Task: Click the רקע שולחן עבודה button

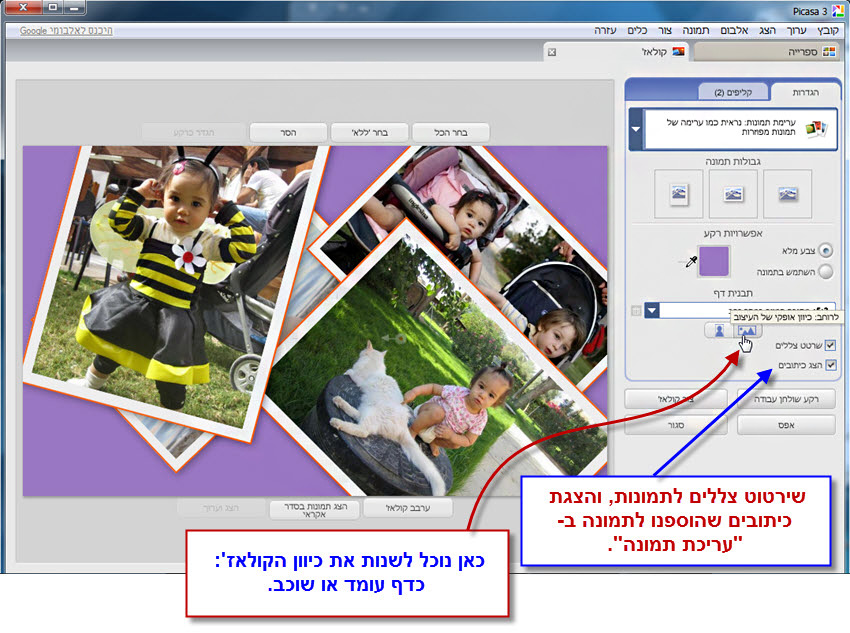Action: (x=786, y=399)
